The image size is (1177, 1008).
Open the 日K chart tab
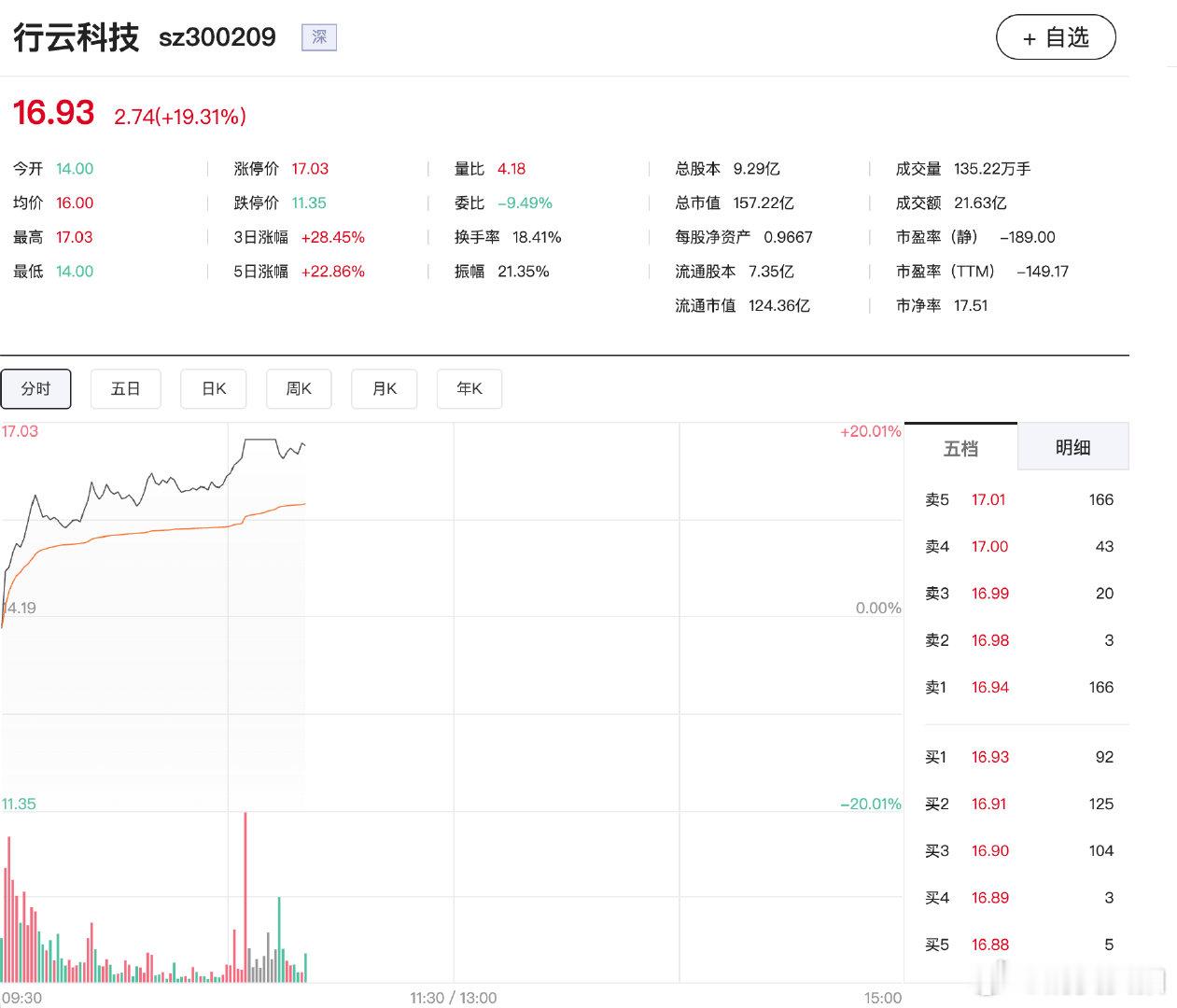tap(214, 388)
